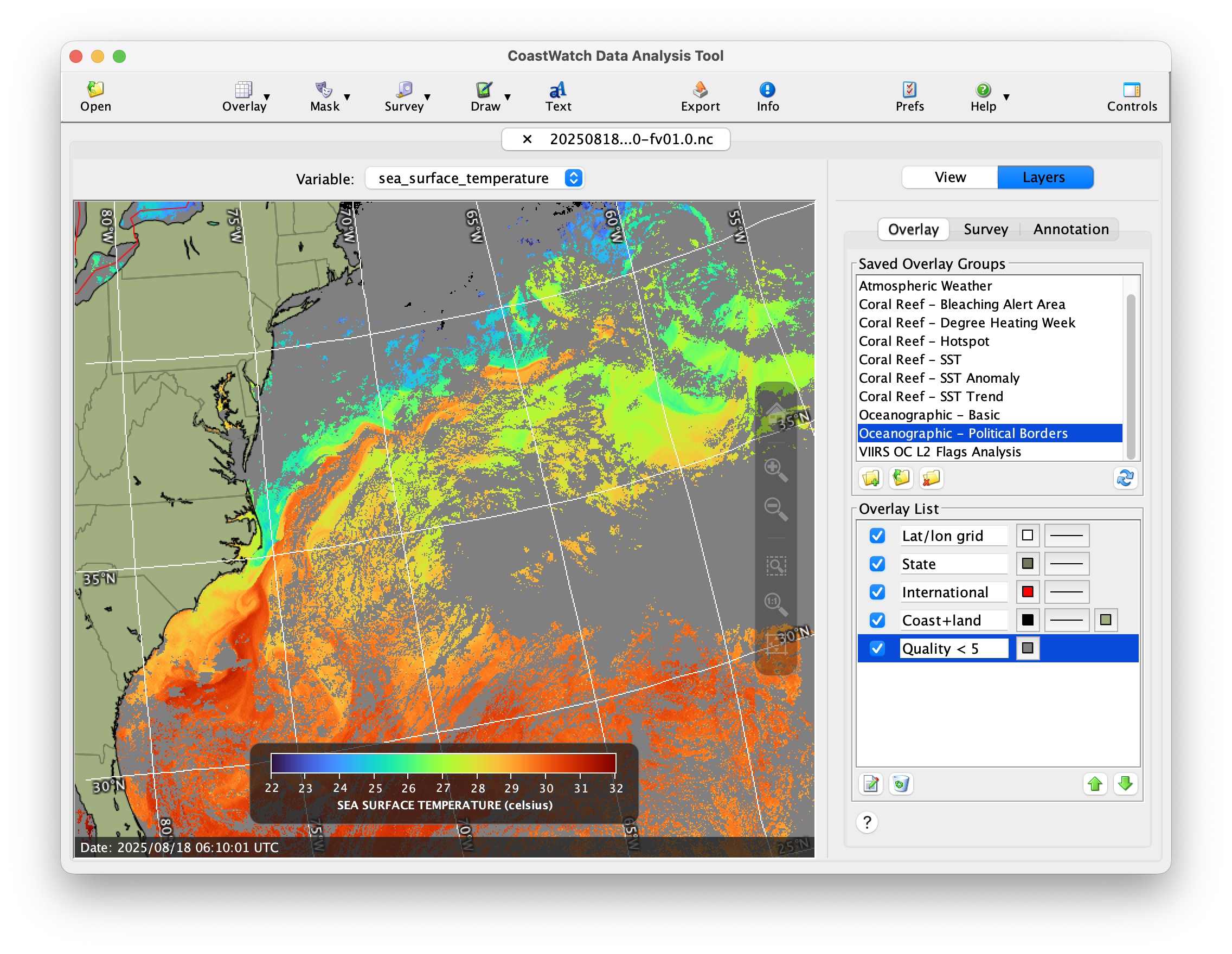Expand the Survey toolbar dropdown arrow

click(428, 97)
